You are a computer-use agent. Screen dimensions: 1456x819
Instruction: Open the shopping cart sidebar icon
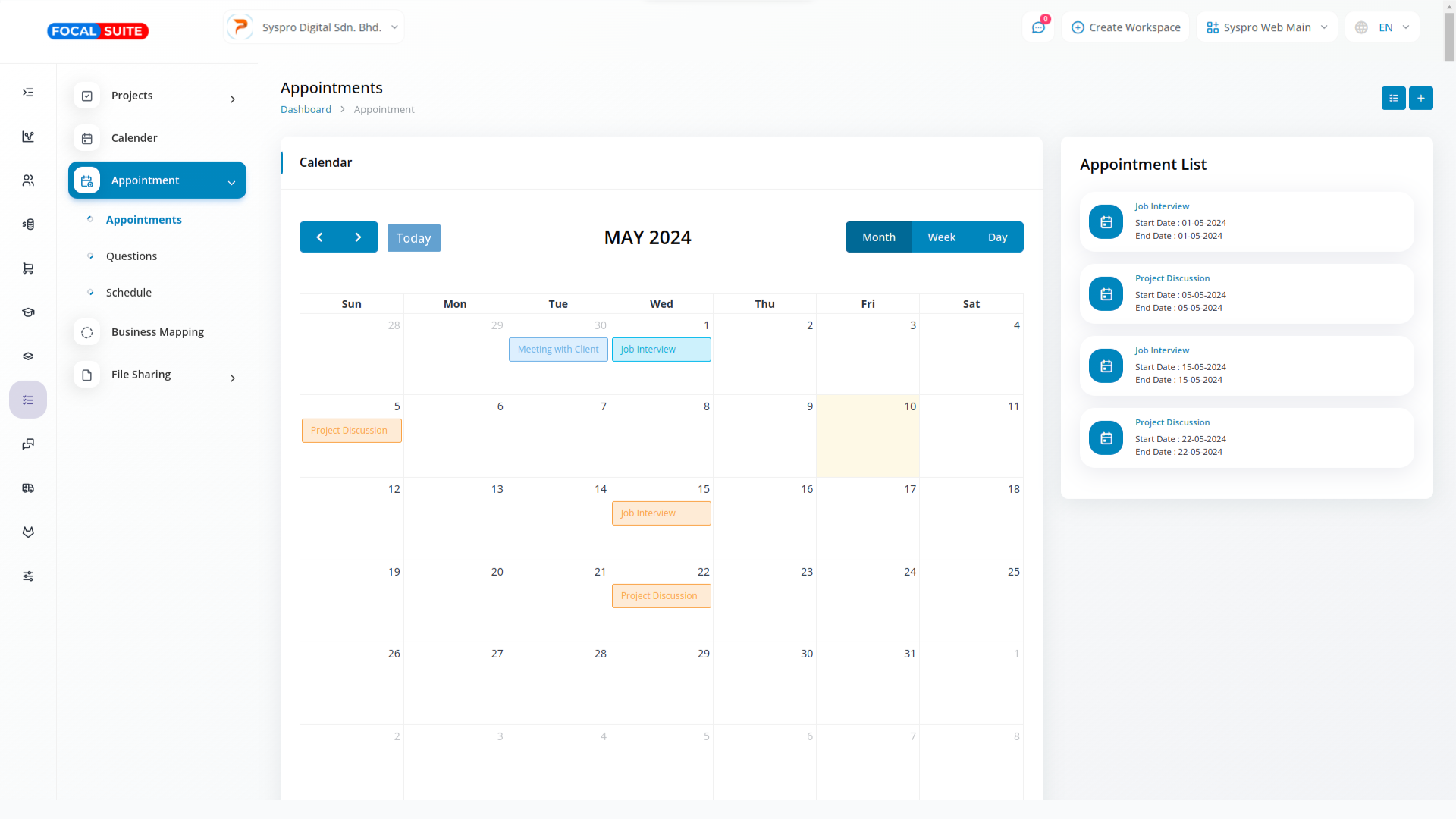point(28,268)
